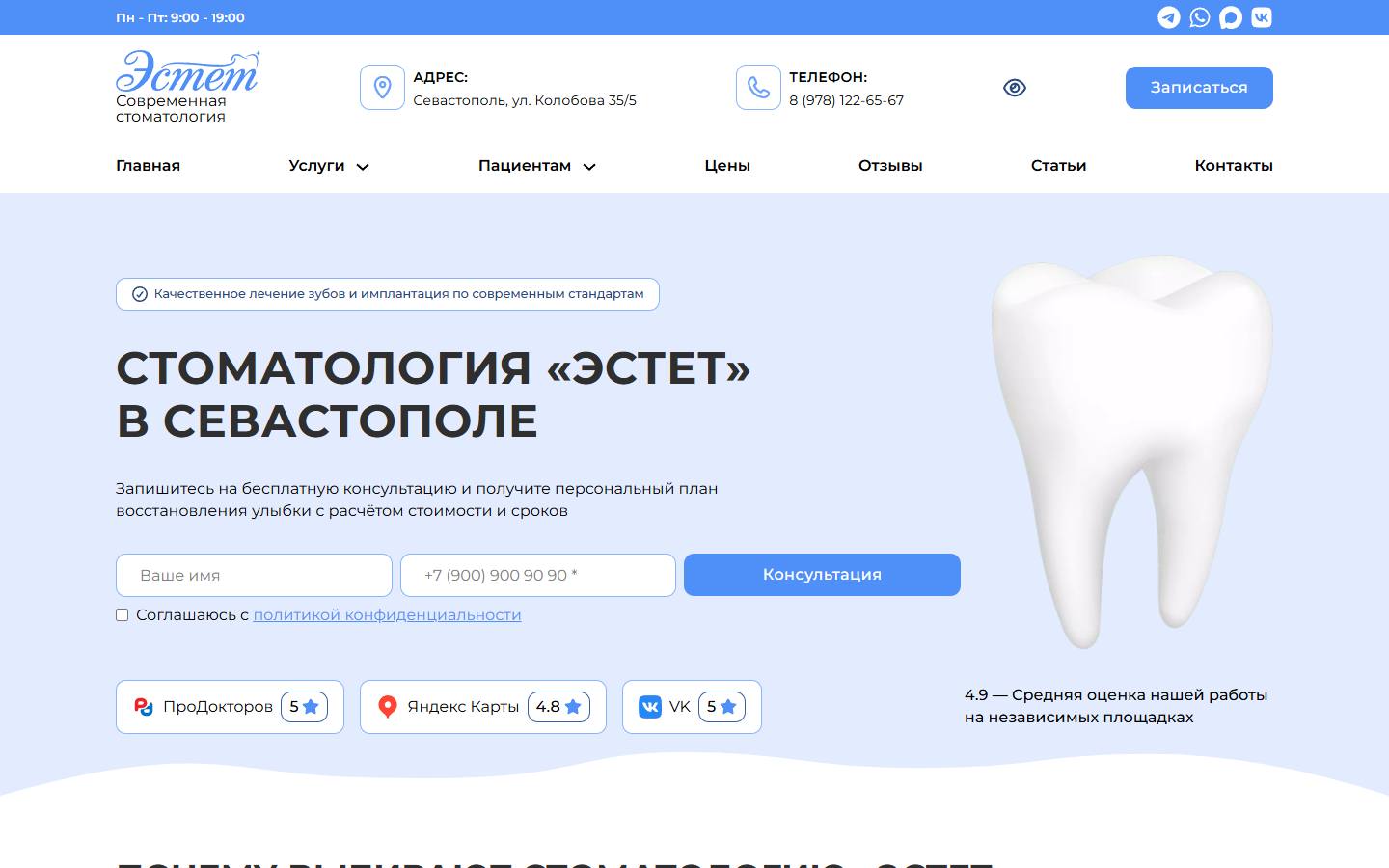Open the Статьи menu item
This screenshot has width=1389, height=868.
(x=1058, y=166)
